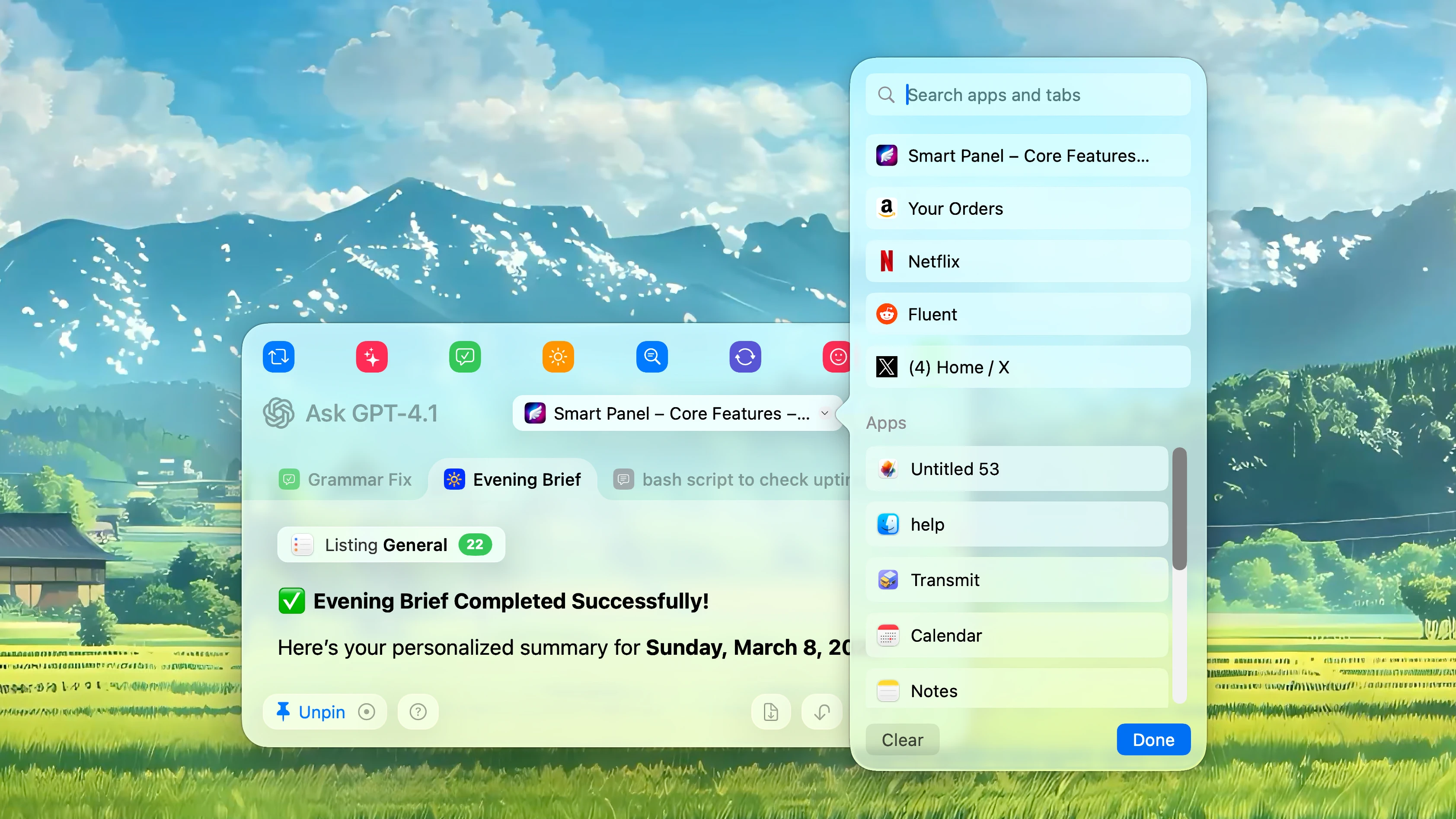This screenshot has height=819, width=1456.
Task: Click the green grammar check icon
Action: tap(465, 357)
